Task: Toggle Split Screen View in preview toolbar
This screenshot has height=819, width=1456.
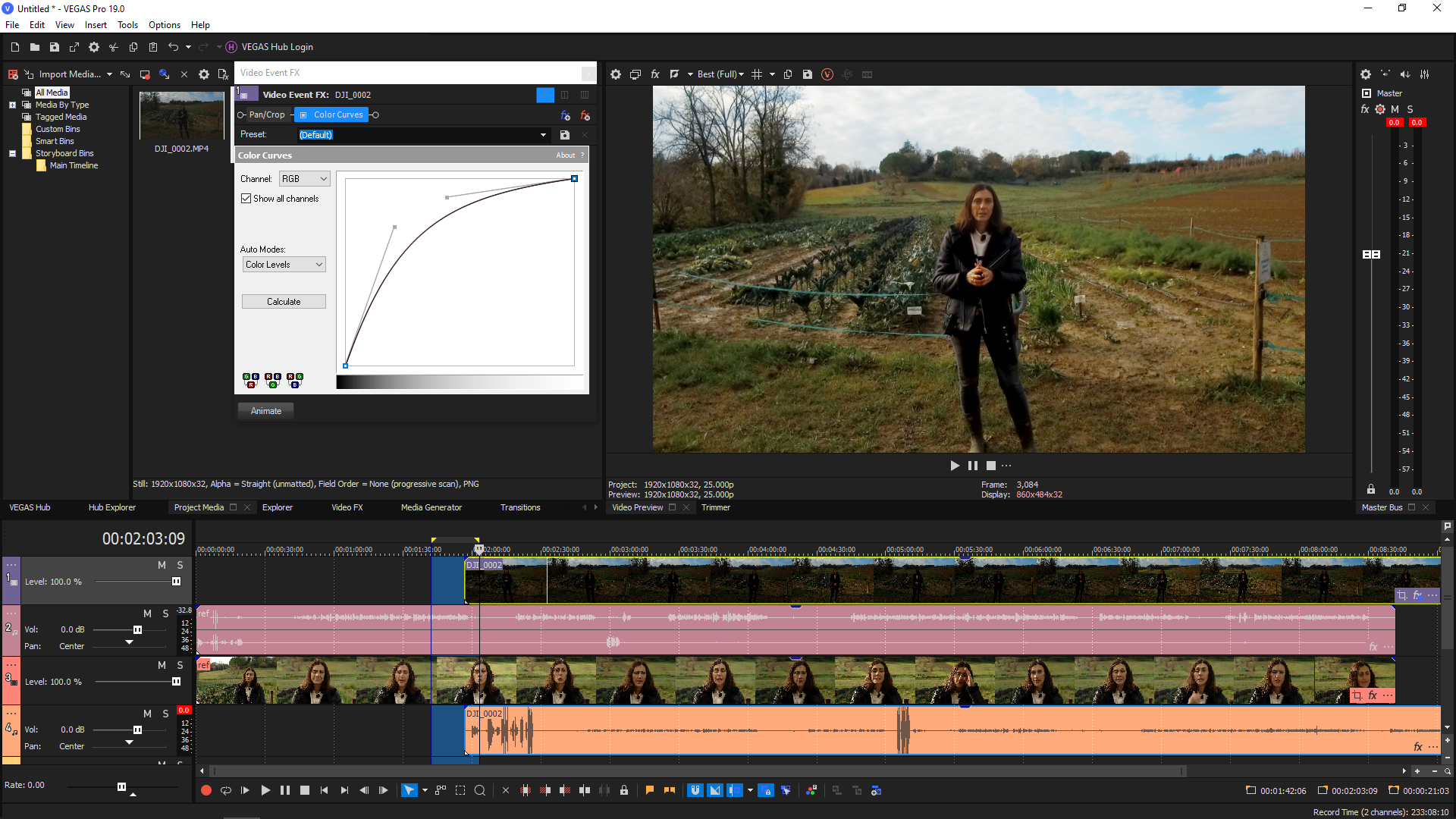Action: point(674,74)
